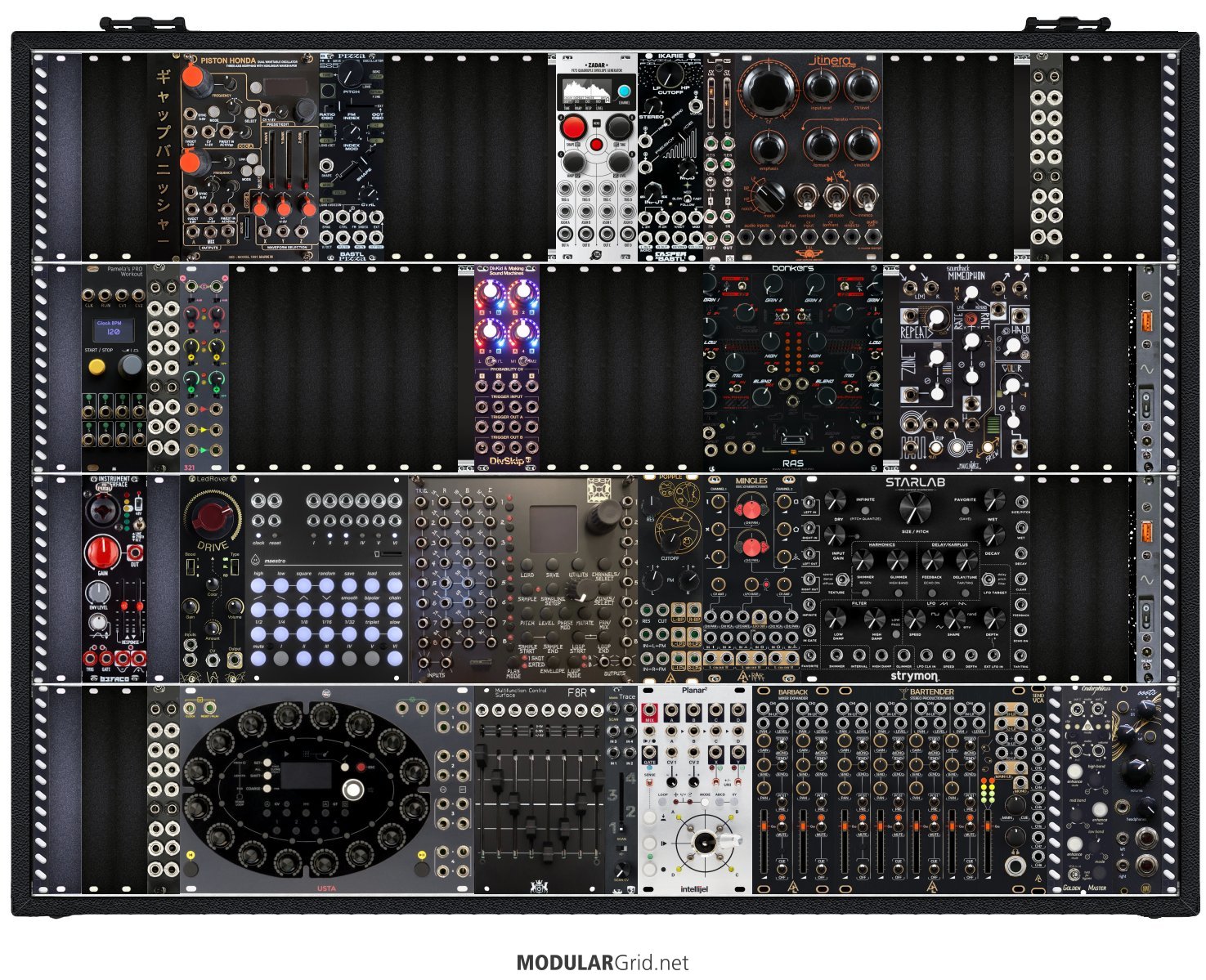Click the 'bipolar' pad on Maestro
The width and height of the screenshot is (1206, 980).
(x=372, y=610)
